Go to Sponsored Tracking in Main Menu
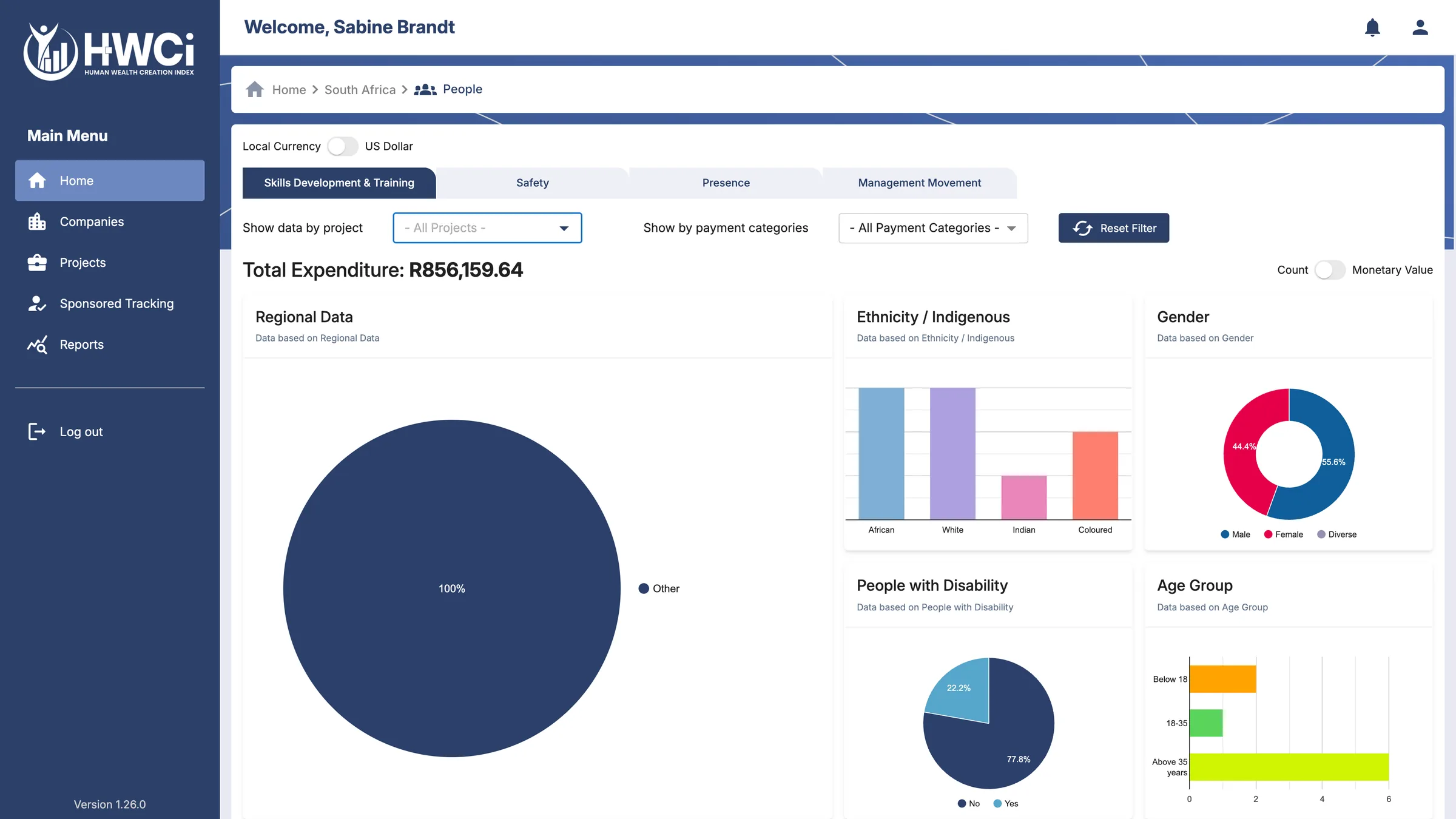The width and height of the screenshot is (1456, 819). click(x=110, y=303)
